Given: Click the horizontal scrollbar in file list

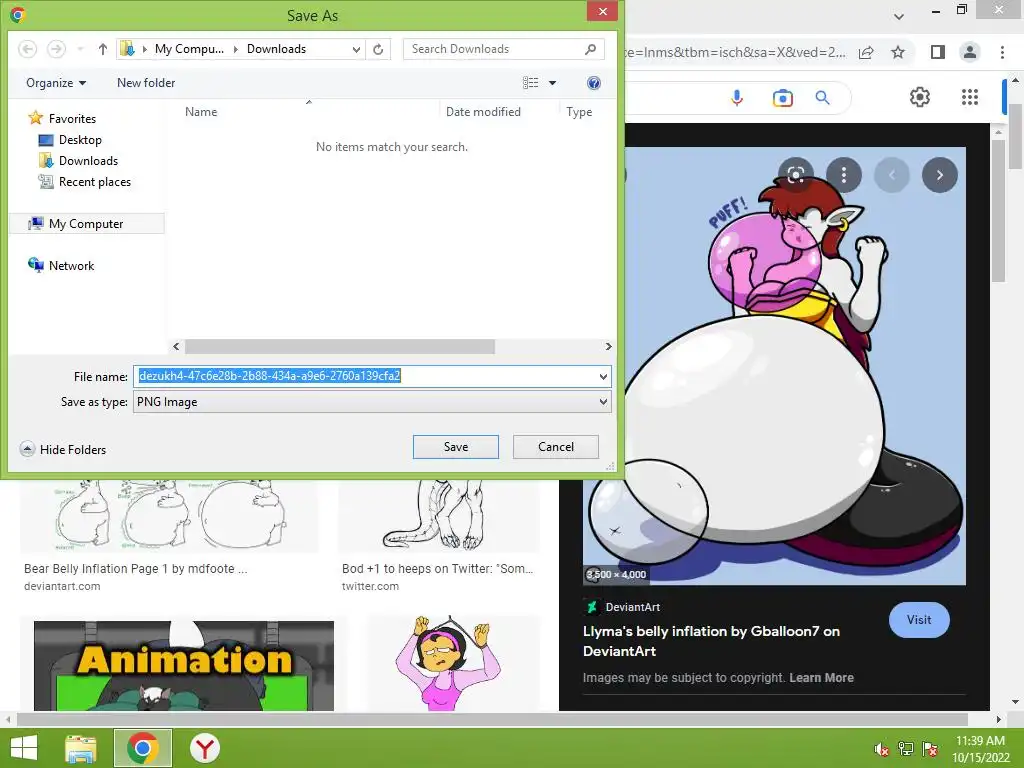Looking at the screenshot, I should (x=340, y=346).
